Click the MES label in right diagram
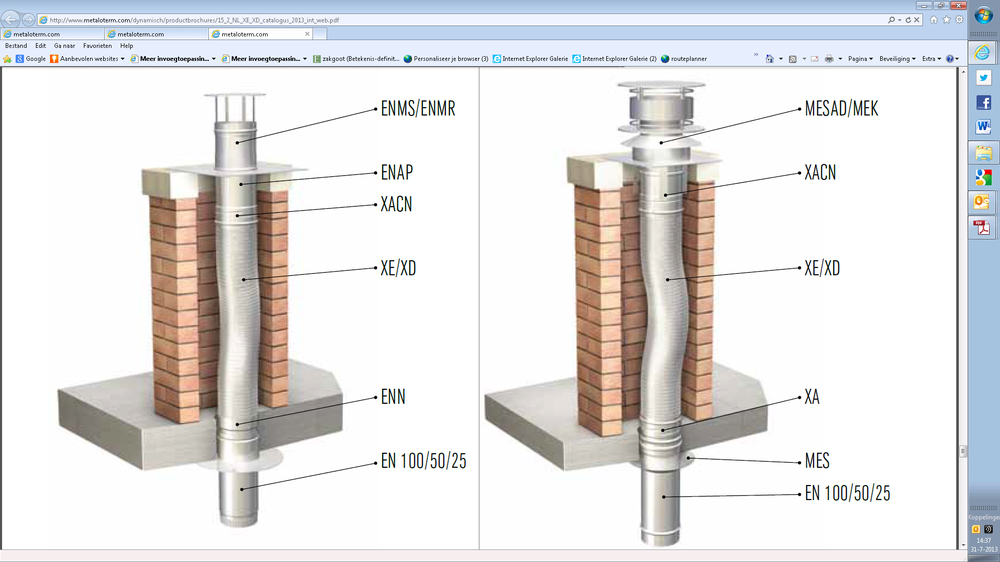The width and height of the screenshot is (1000, 562). [x=817, y=461]
